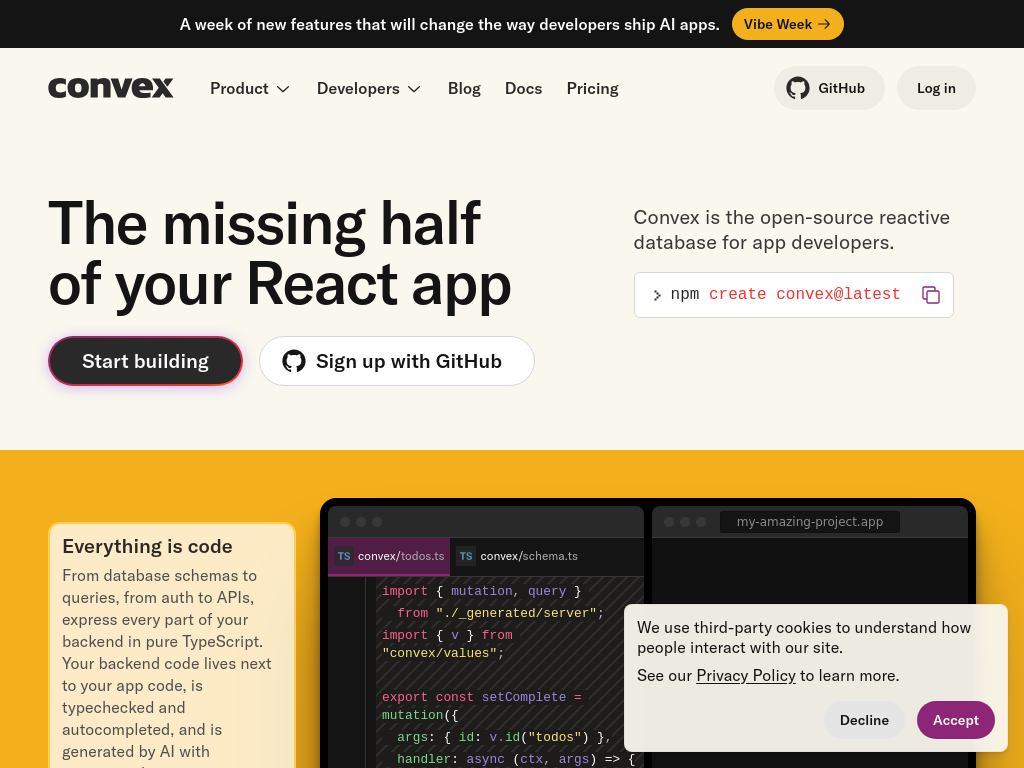Copy the npm create command
The height and width of the screenshot is (768, 1024).
tap(930, 295)
